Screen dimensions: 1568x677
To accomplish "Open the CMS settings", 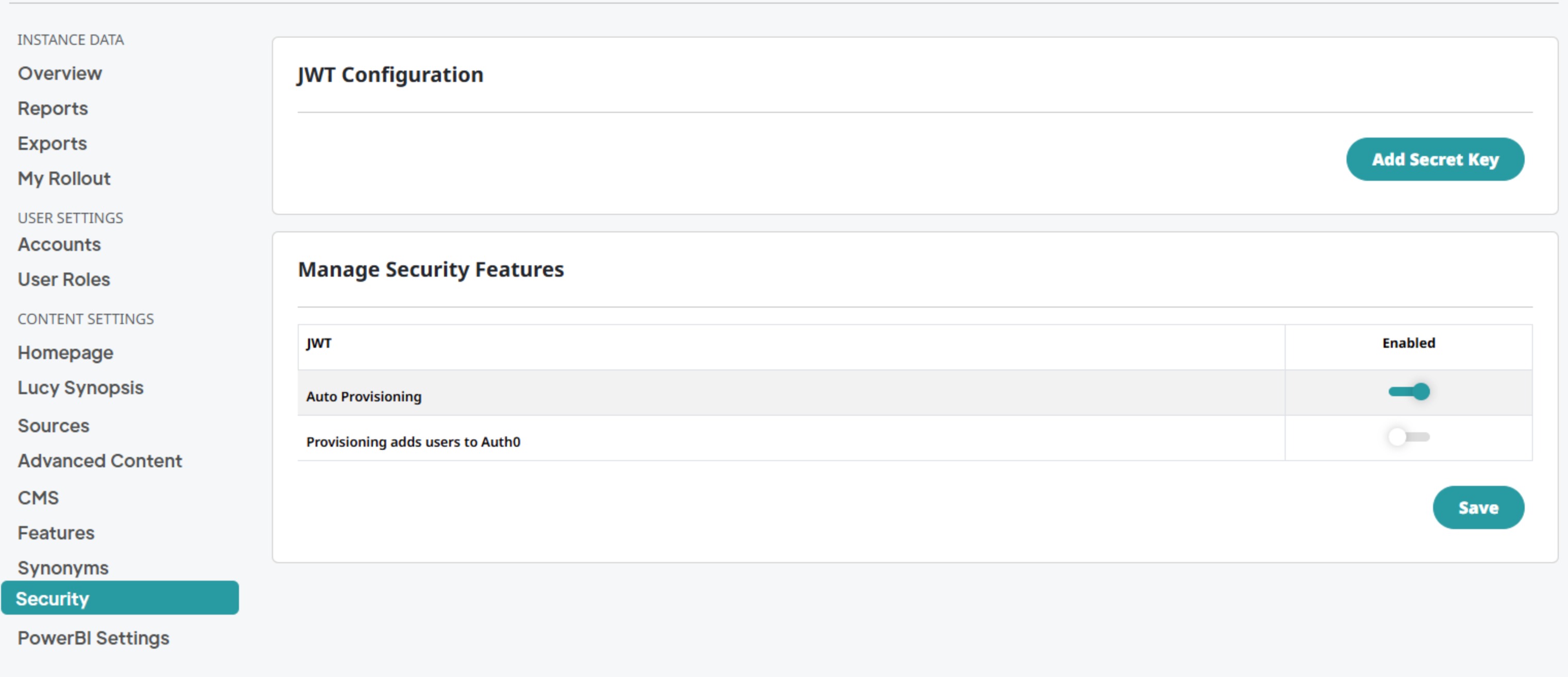I will [38, 498].
